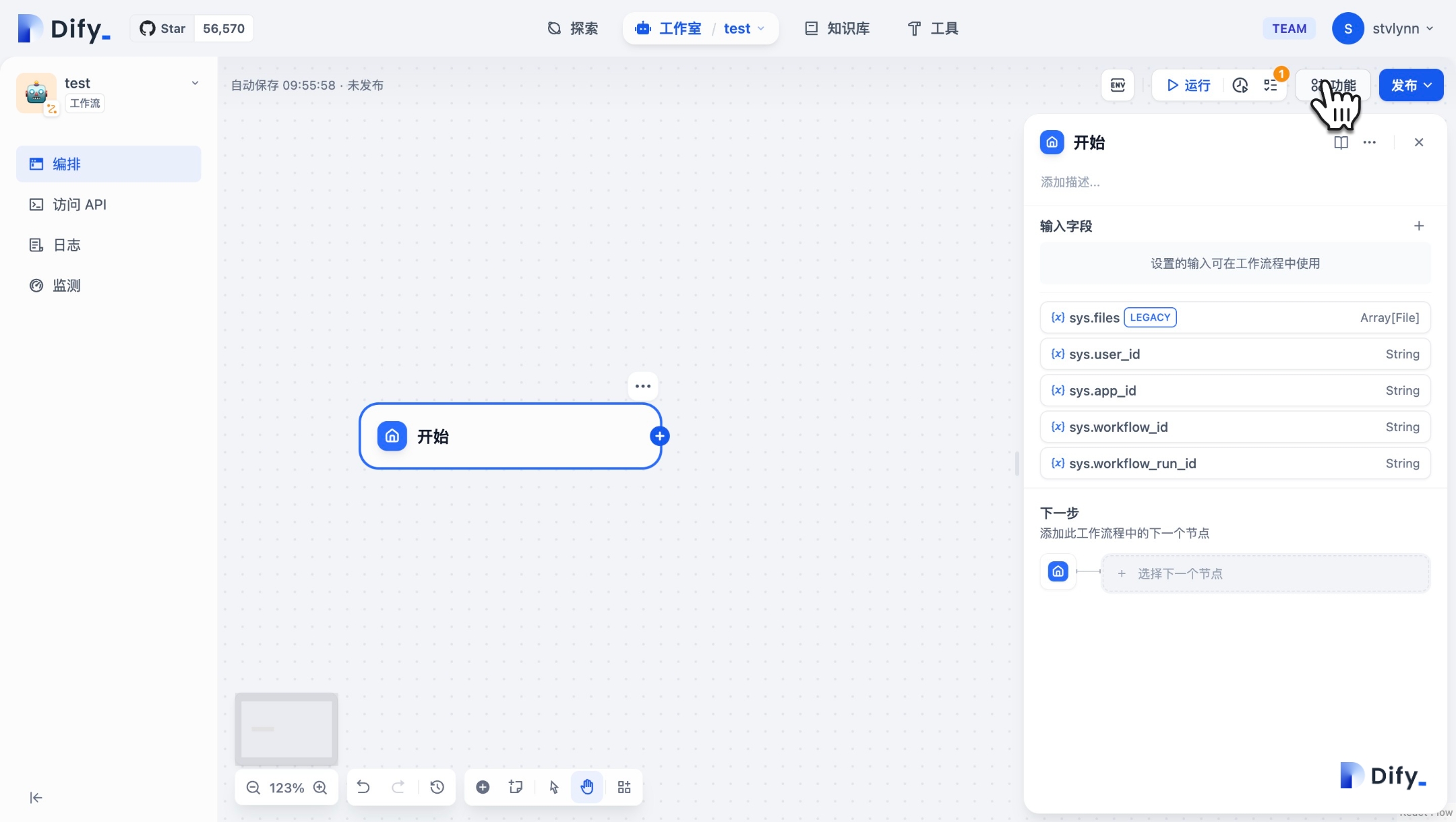This screenshot has height=822, width=1456.
Task: Switch to pointer mode
Action: pos(554,787)
